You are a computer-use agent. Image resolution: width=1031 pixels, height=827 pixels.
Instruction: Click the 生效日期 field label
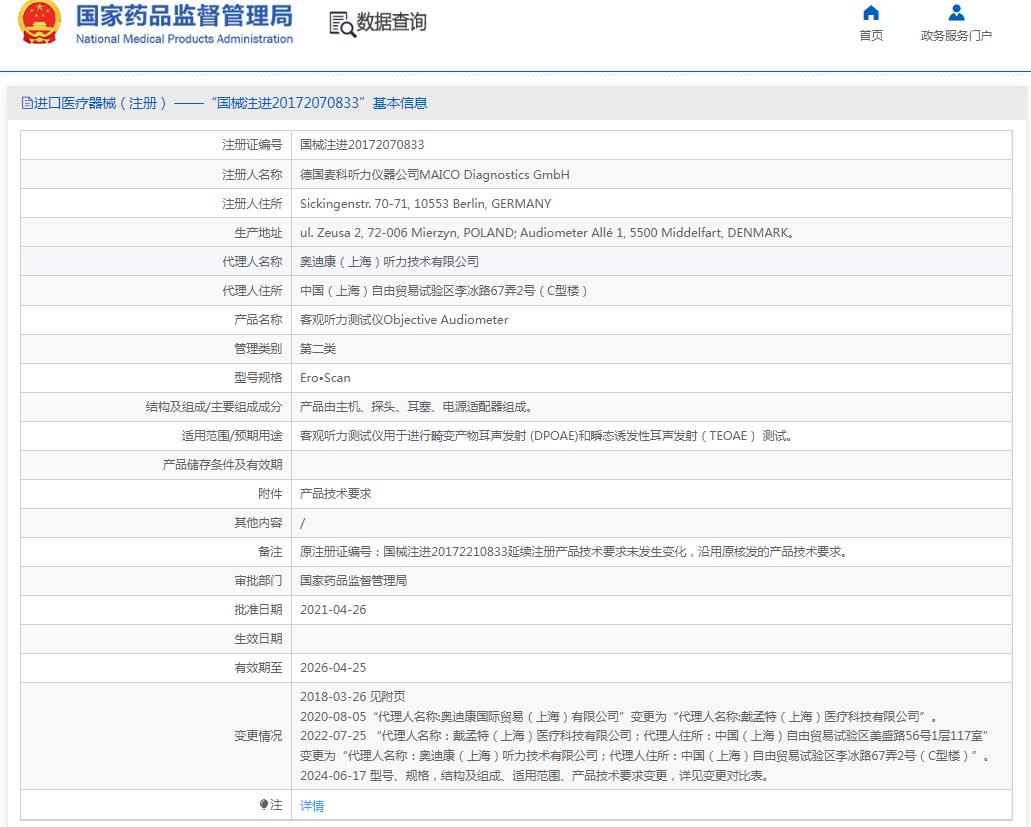click(x=258, y=638)
